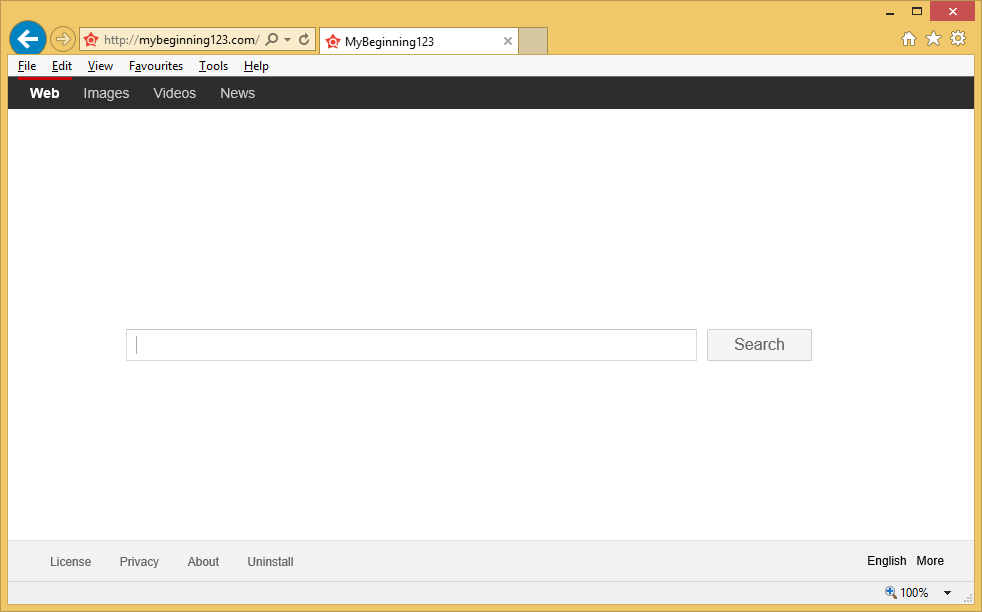Screen dimensions: 982x612
Task: Open a new blank tab
Action: point(533,41)
